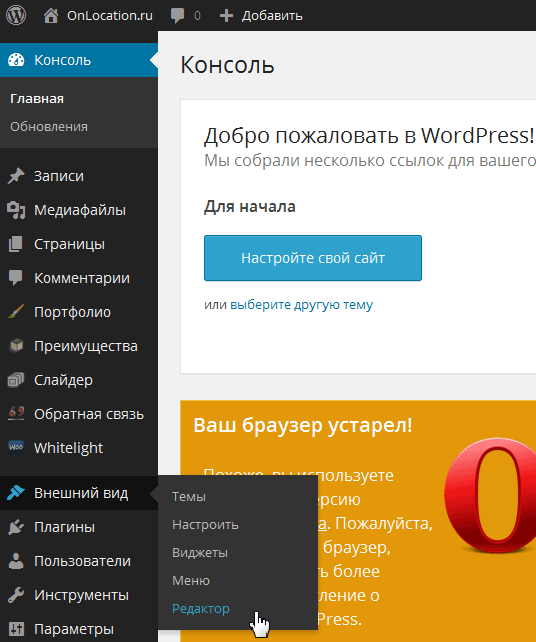Click the Медиафайлы media icon

pos(16,210)
